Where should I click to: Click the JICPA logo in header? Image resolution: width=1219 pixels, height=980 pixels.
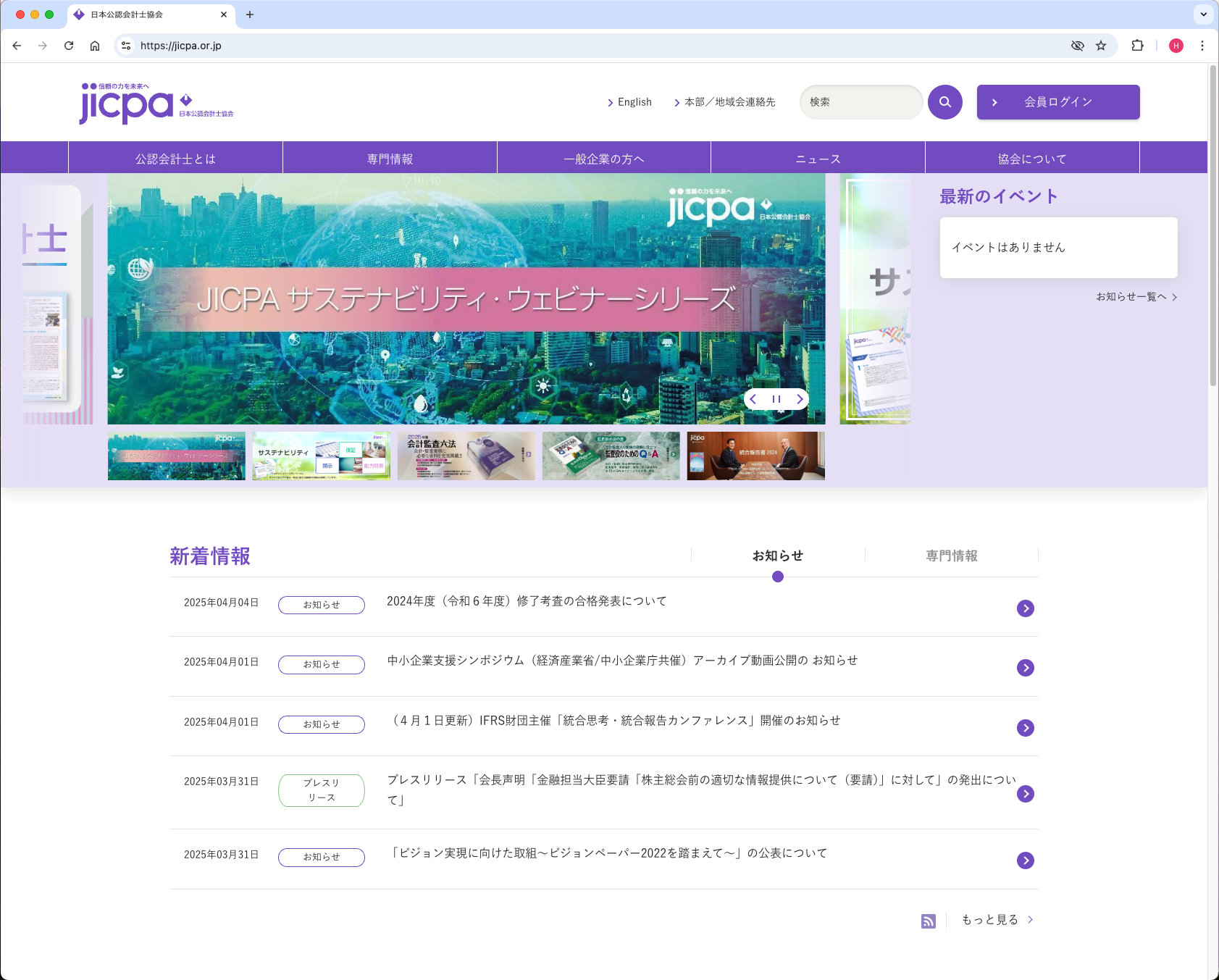click(156, 104)
